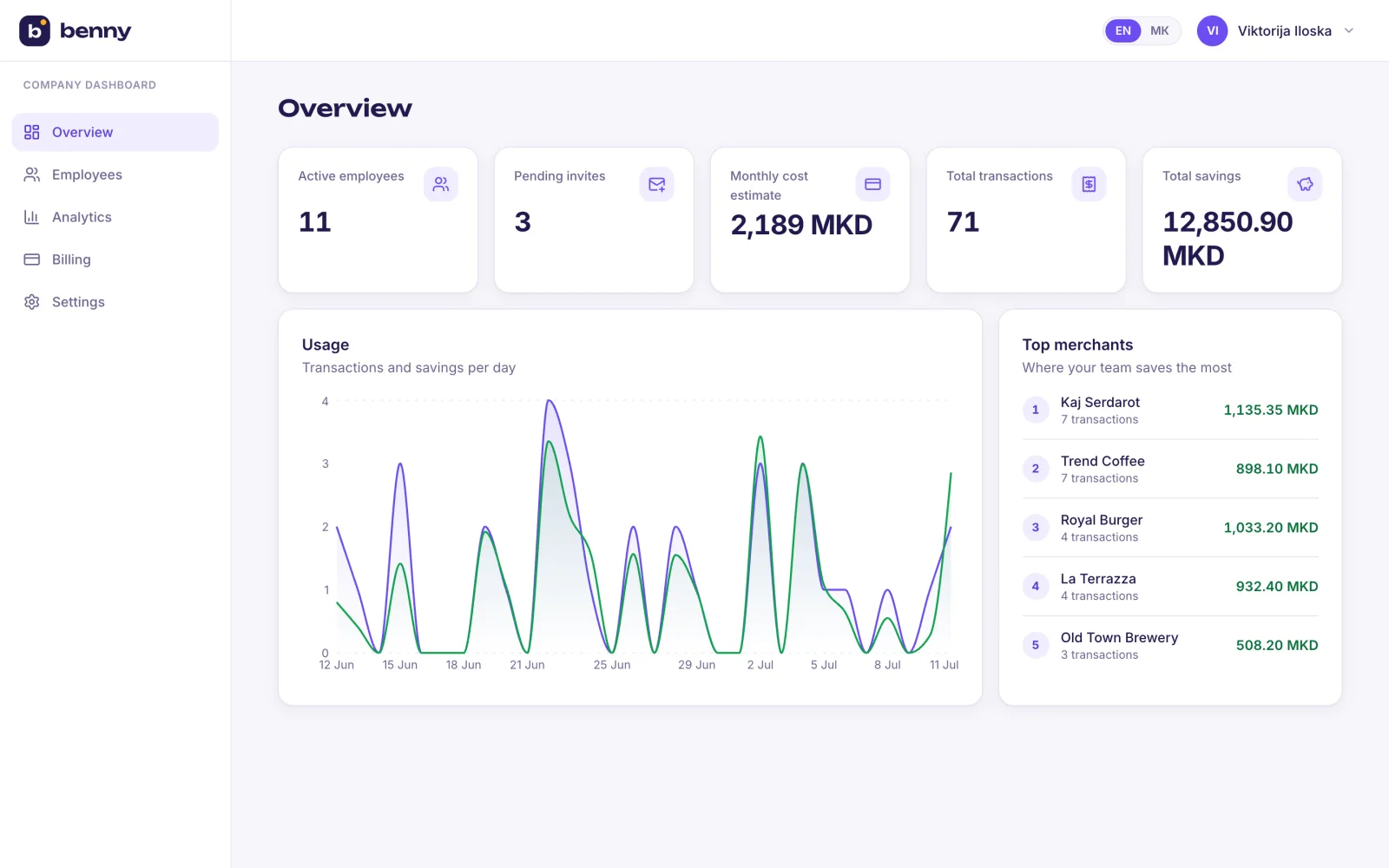Click the 898.10 MKD savings amount
This screenshot has width=1389, height=868.
point(1277,469)
